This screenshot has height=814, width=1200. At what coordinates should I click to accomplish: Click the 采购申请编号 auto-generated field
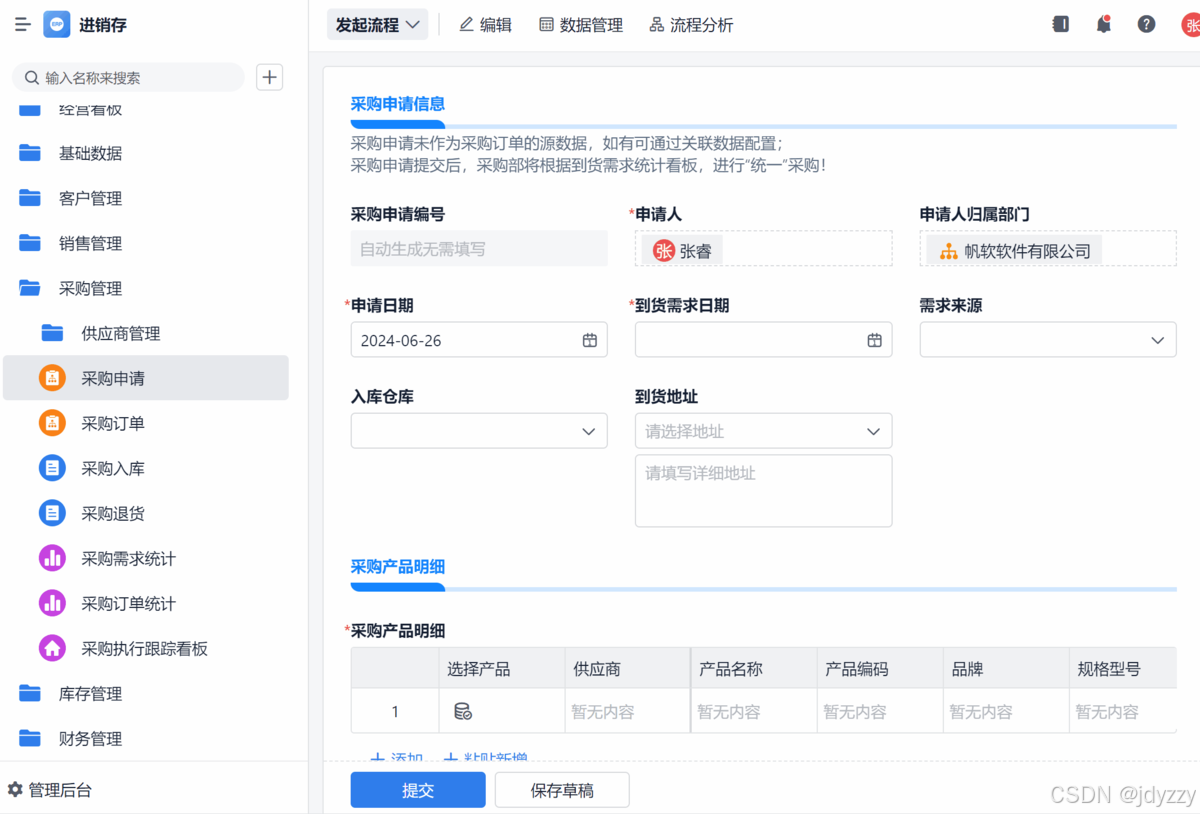[479, 249]
